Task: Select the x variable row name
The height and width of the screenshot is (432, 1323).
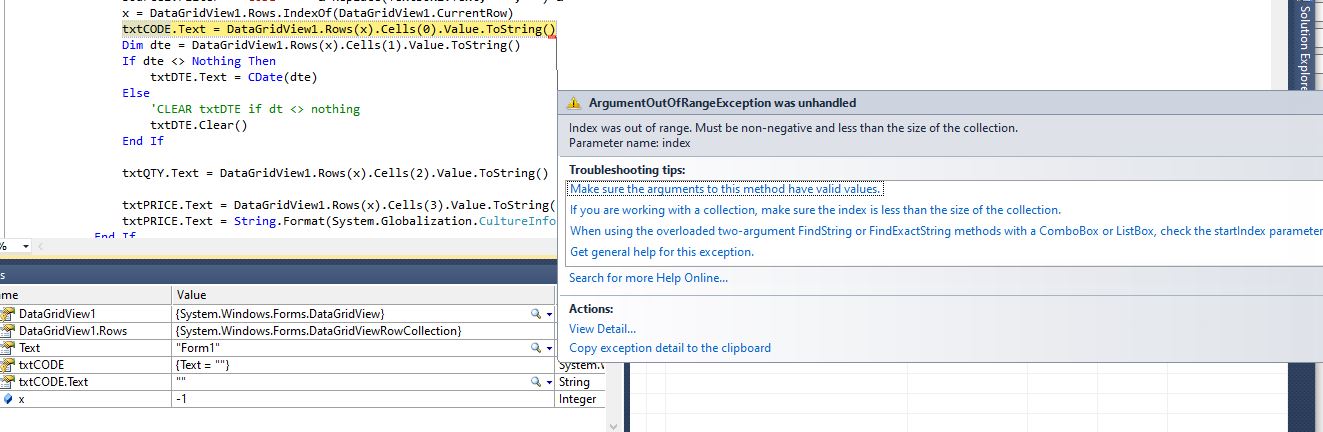Action: [x=22, y=399]
